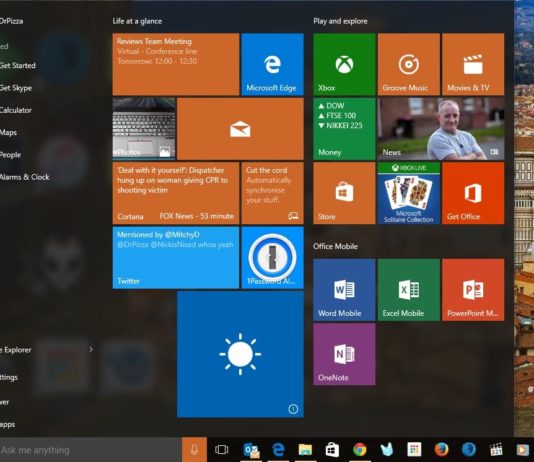Open the Reviews Team Meeting calendar tile

pyautogui.click(x=176, y=64)
